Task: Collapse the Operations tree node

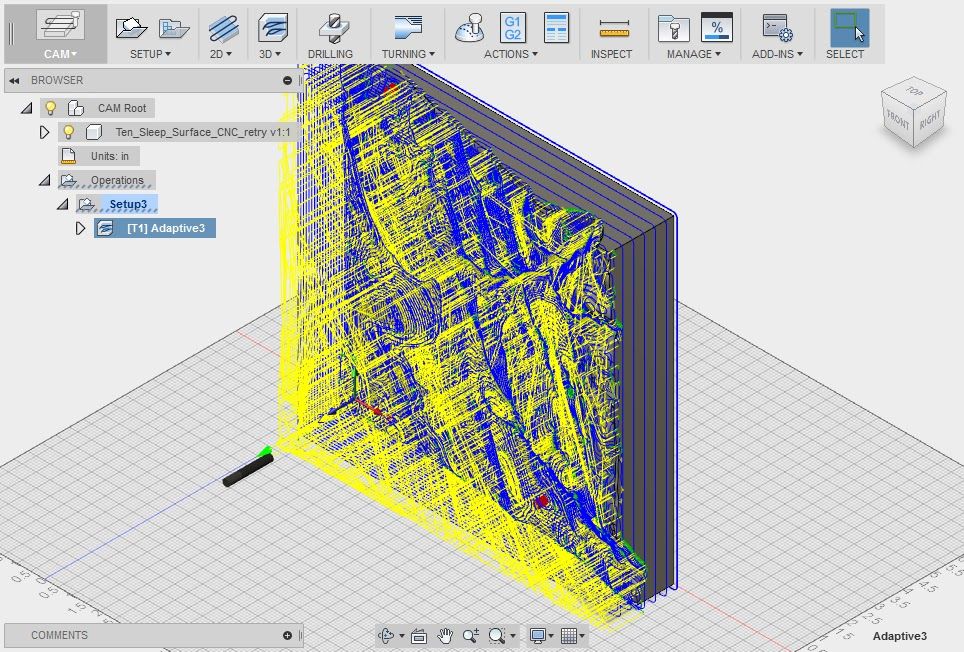Action: point(44,179)
